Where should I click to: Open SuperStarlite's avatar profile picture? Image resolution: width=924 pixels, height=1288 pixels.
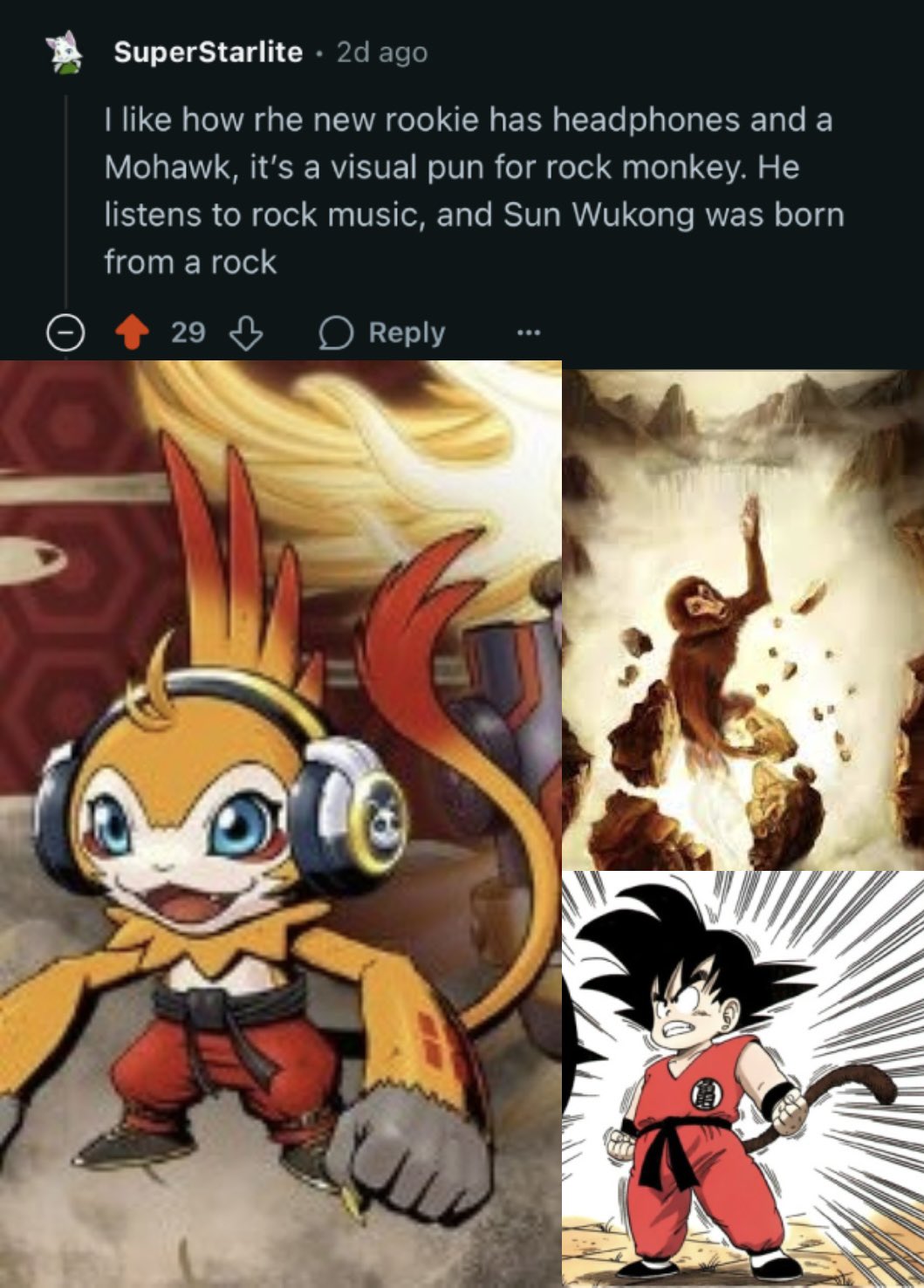coord(65,51)
